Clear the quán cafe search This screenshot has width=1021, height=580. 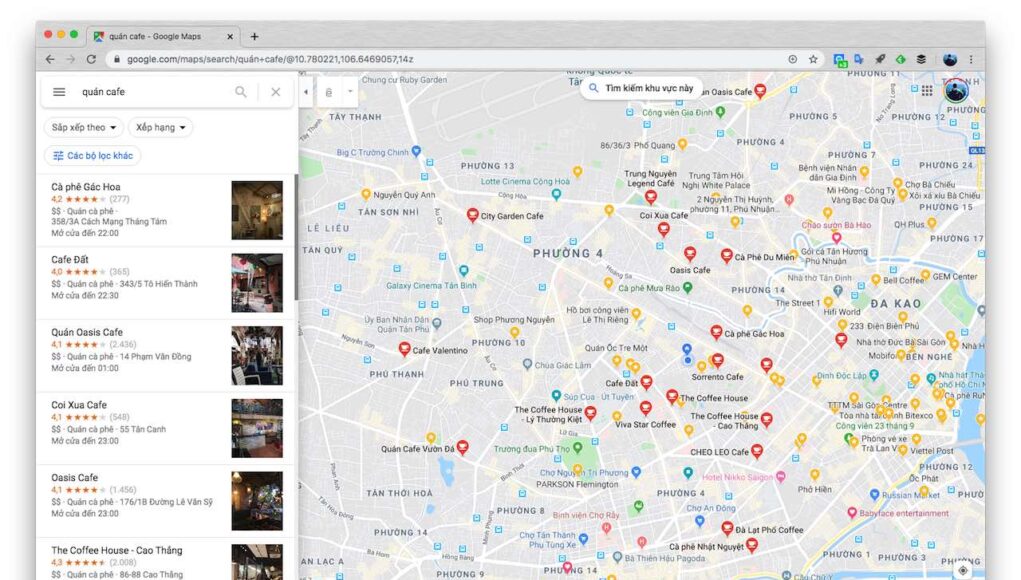[x=275, y=92]
